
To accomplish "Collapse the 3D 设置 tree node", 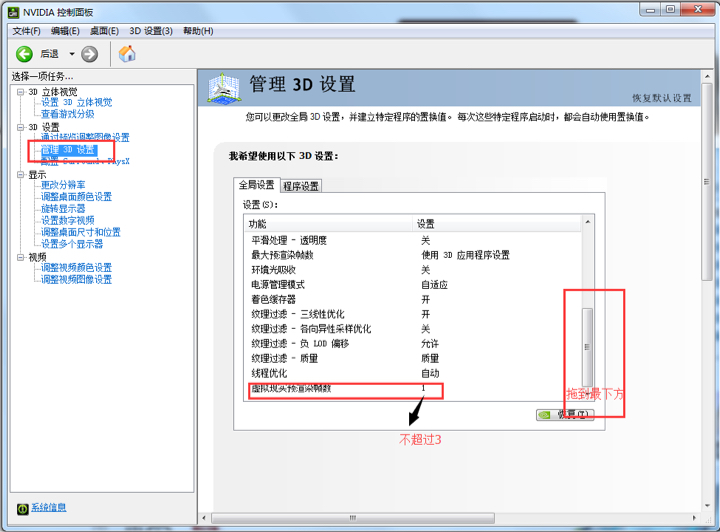I will click(20, 127).
